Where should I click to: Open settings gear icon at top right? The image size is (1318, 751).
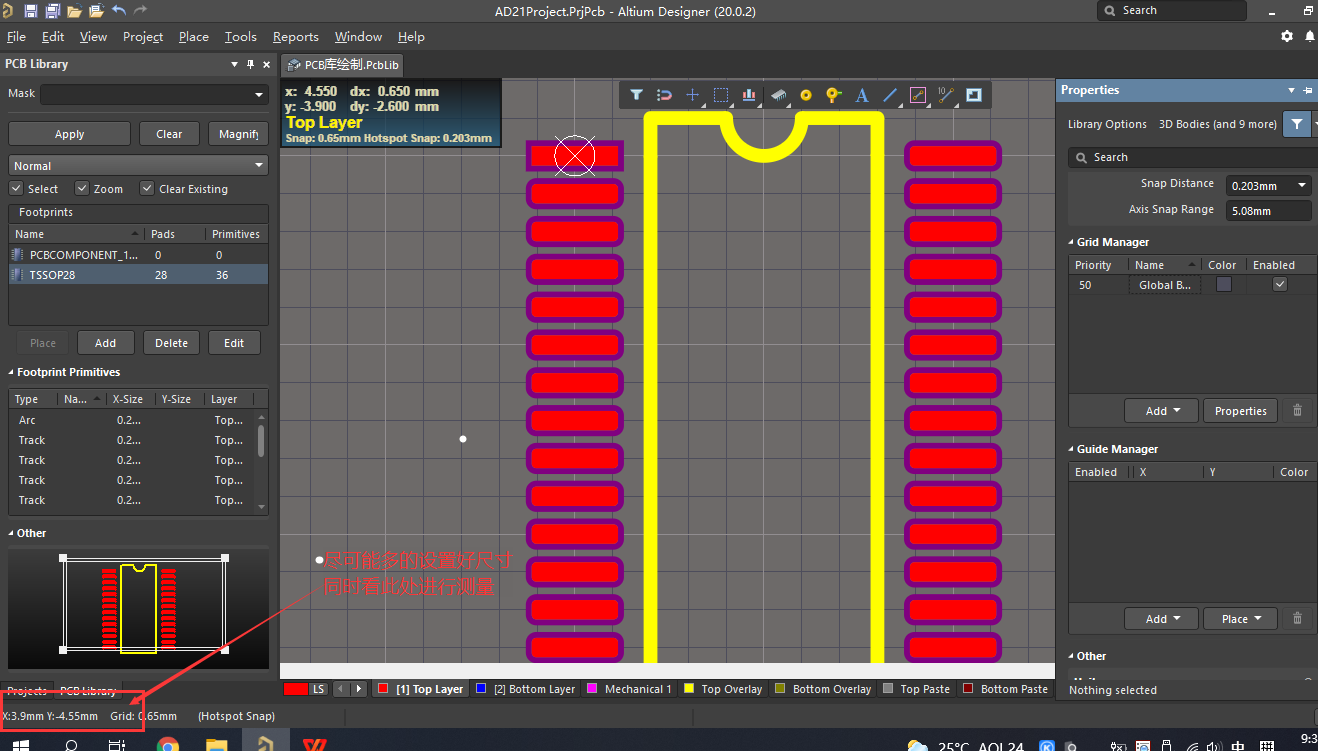point(1287,36)
